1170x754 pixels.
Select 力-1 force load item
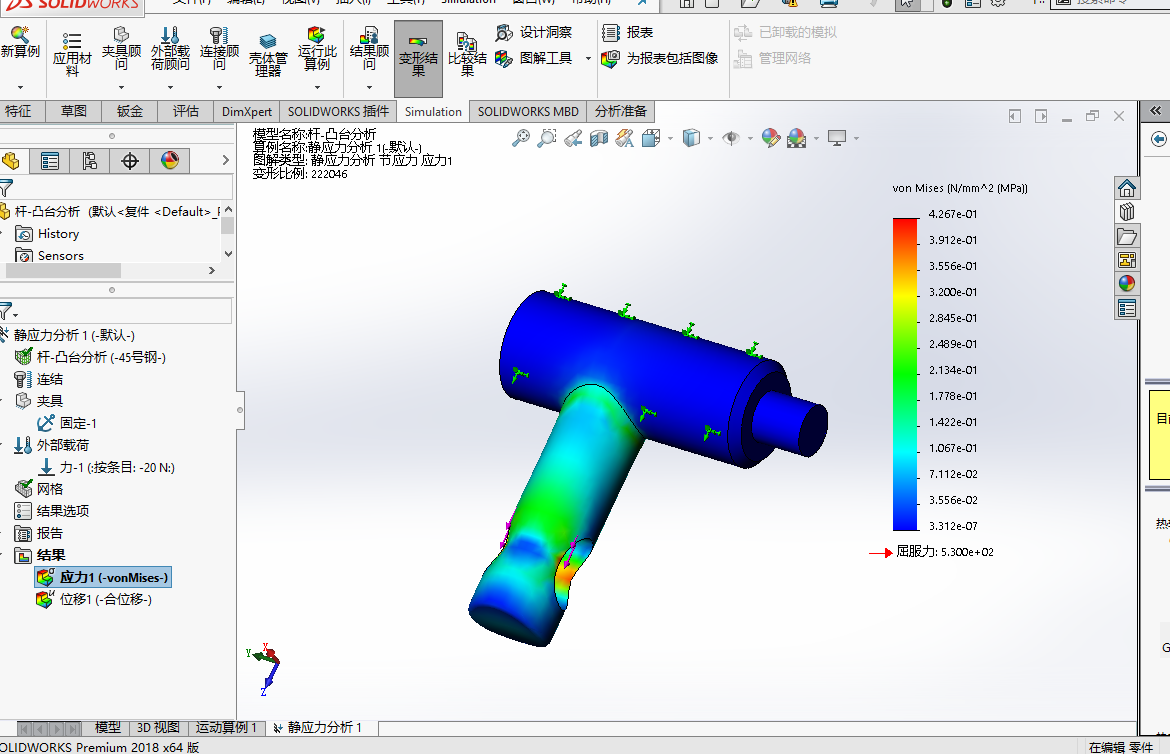[x=106, y=467]
